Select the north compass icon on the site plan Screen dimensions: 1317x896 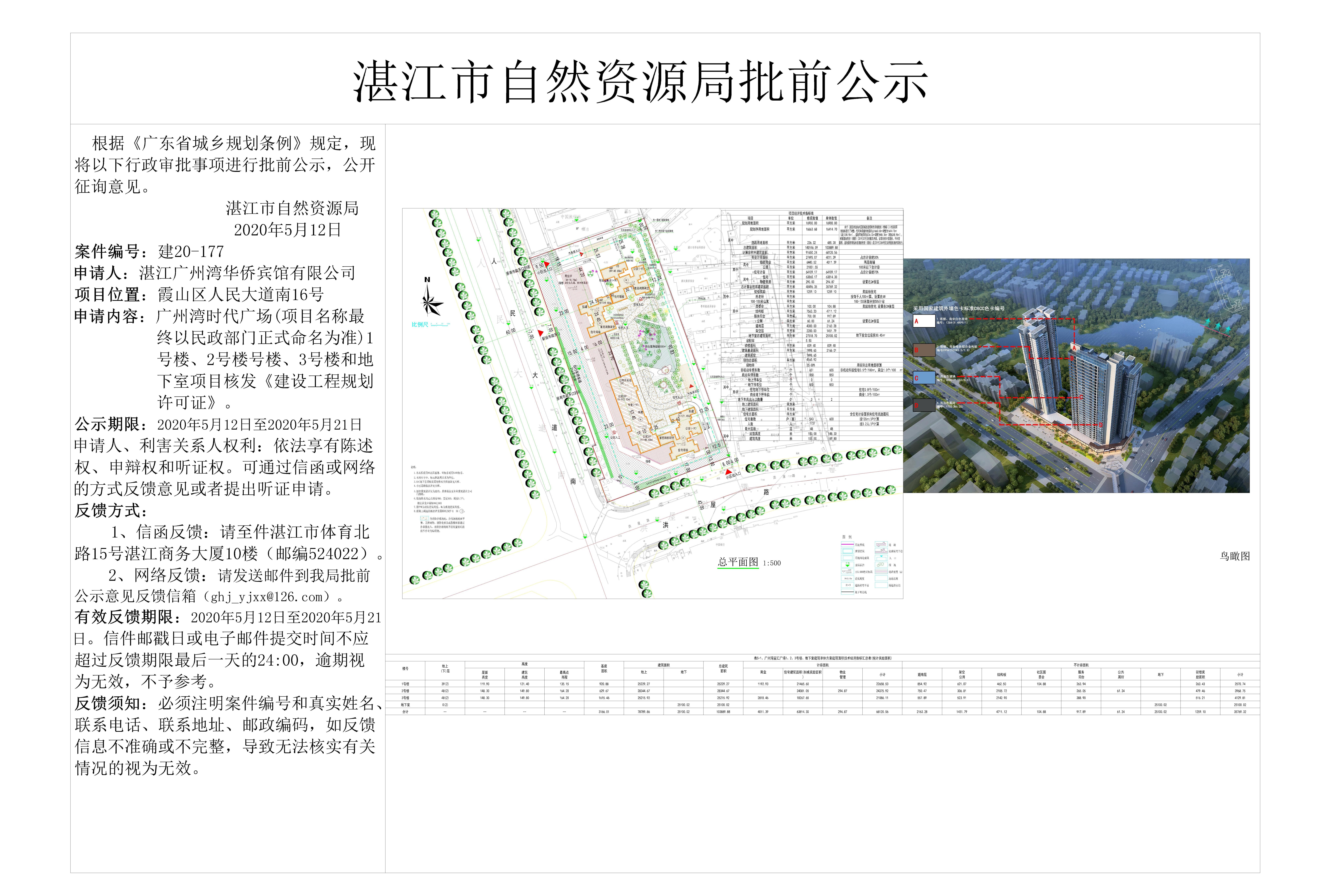(428, 303)
